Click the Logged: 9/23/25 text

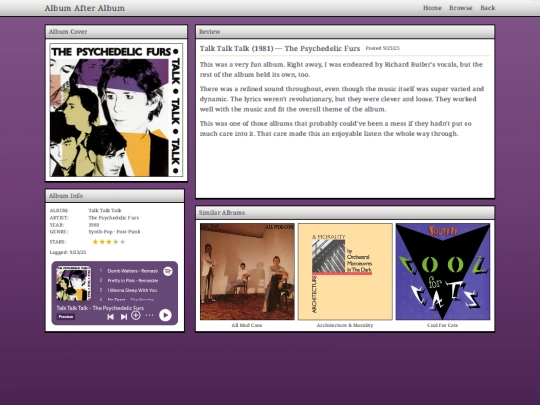click(68, 252)
